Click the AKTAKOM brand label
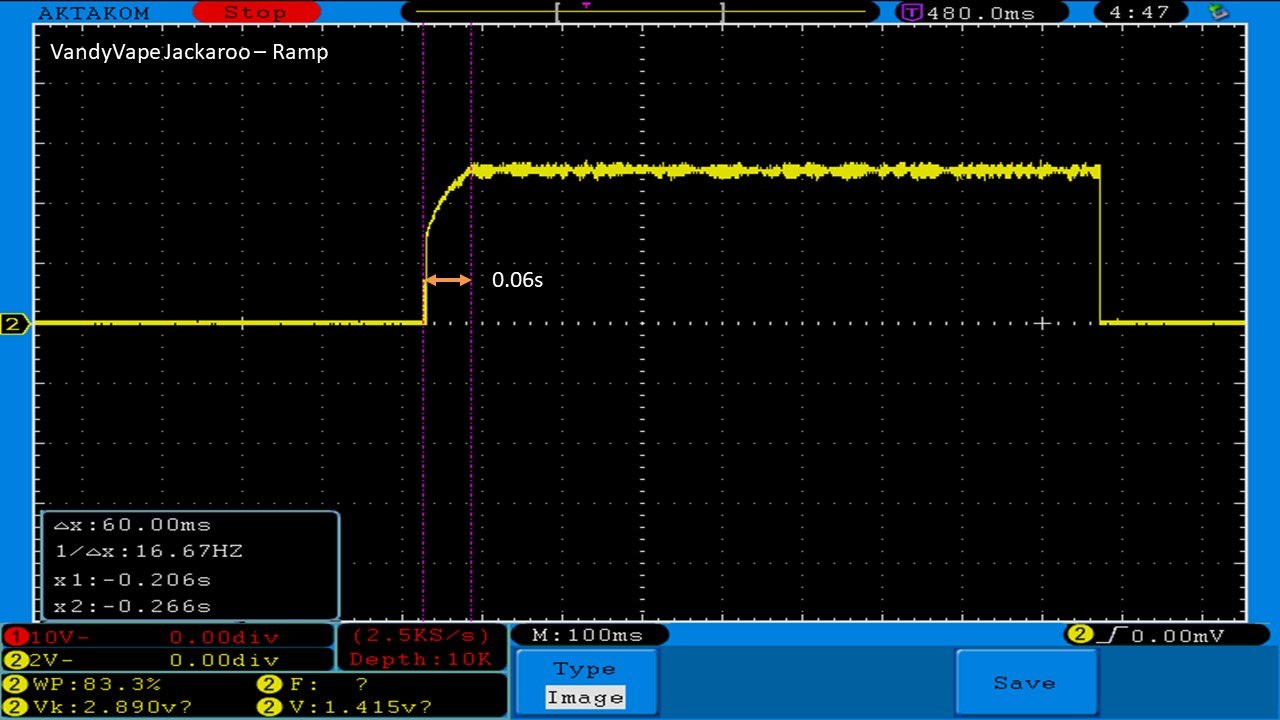 point(93,13)
